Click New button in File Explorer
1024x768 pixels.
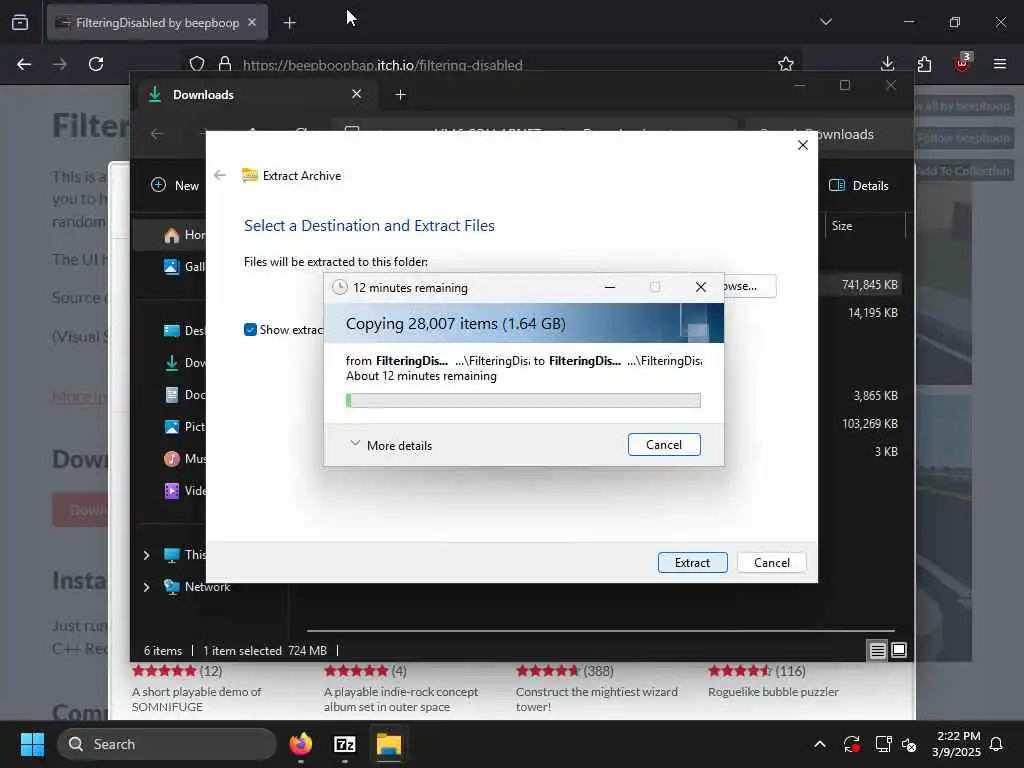[x=175, y=185]
